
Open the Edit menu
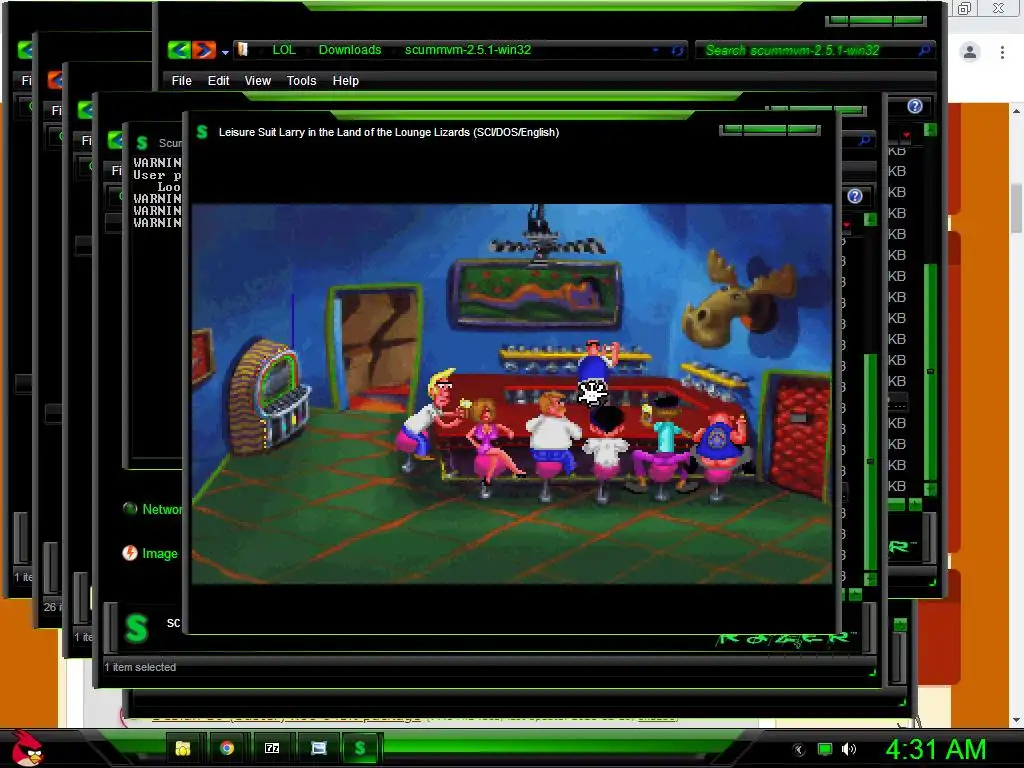coord(218,80)
